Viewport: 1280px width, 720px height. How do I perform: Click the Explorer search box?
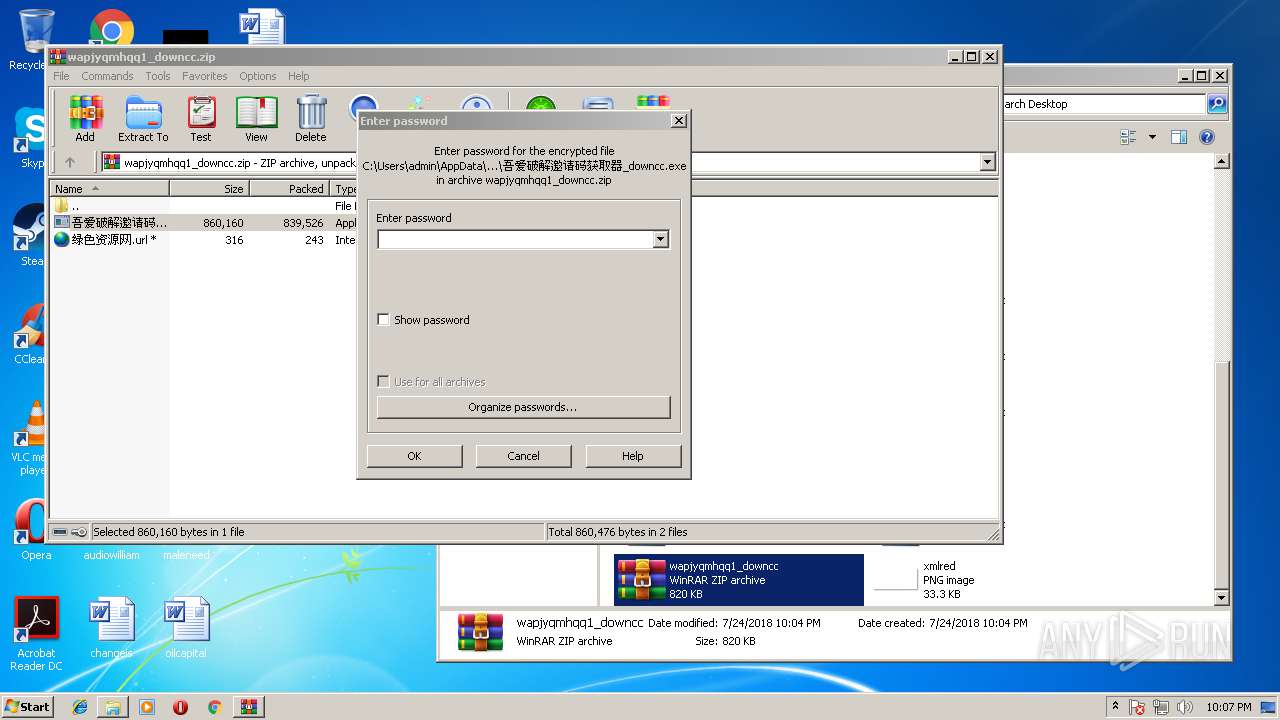[x=1103, y=104]
